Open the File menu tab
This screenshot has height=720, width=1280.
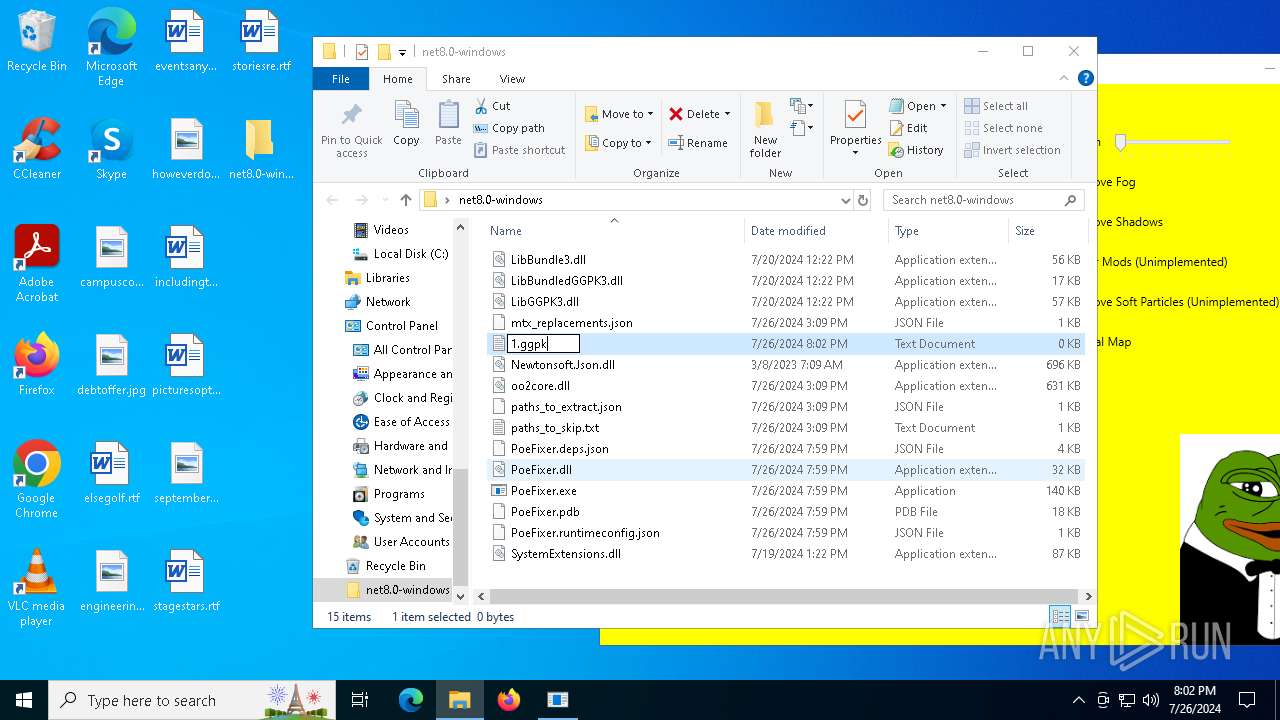(341, 79)
